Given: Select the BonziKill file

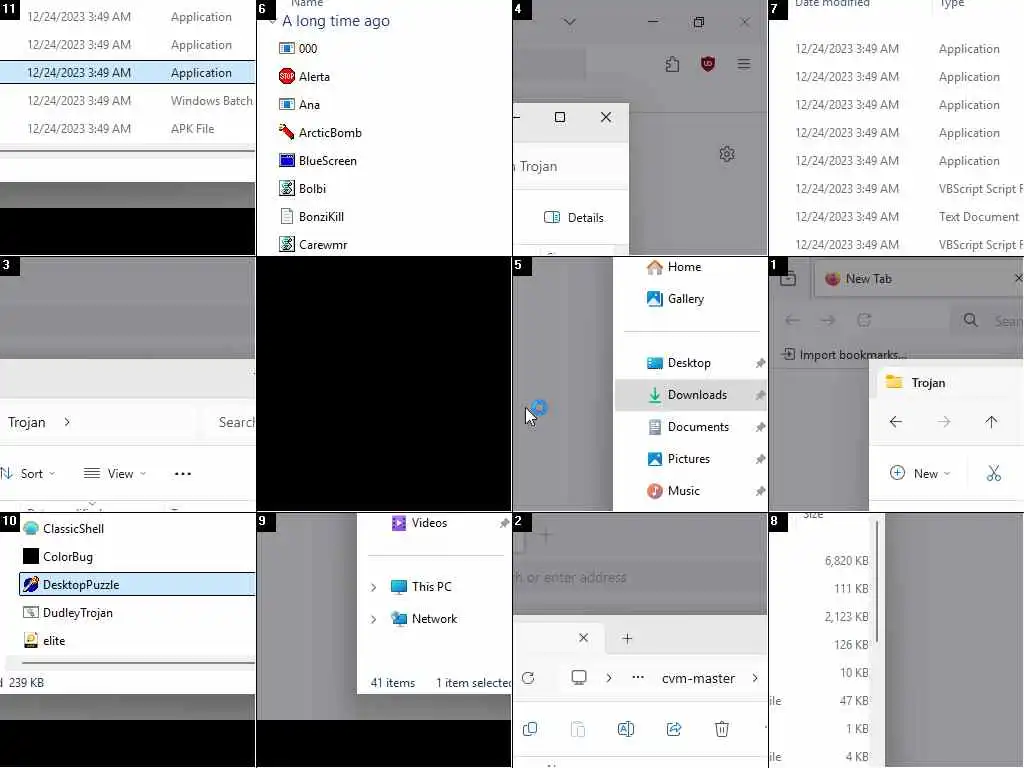Looking at the screenshot, I should point(312,217).
